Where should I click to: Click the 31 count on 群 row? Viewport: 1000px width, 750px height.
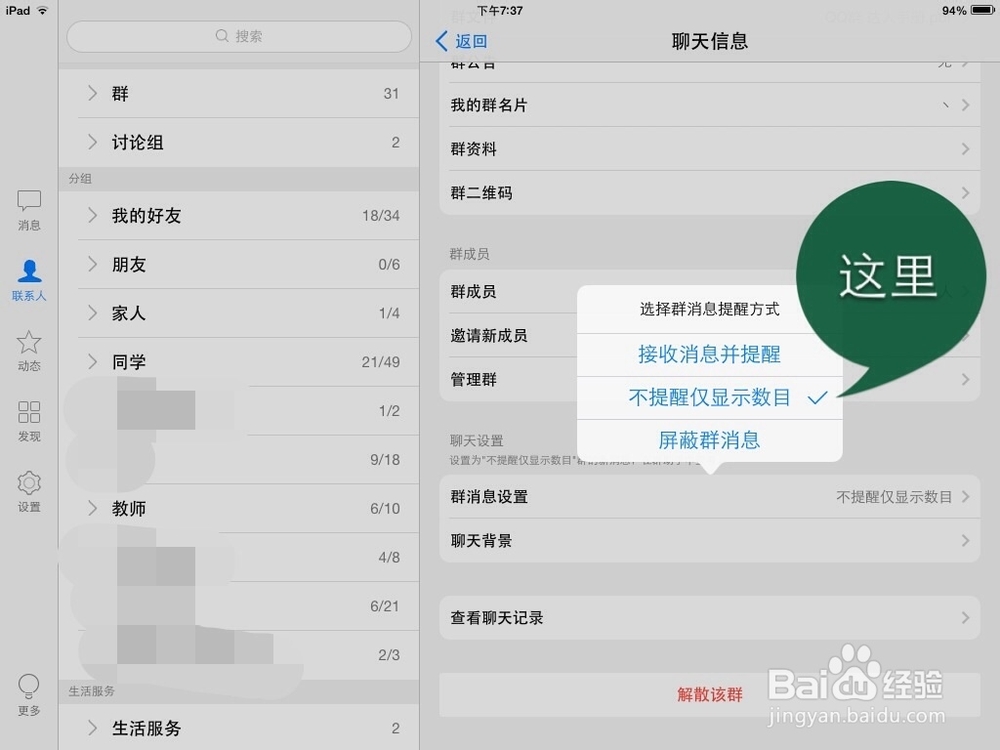click(x=391, y=94)
